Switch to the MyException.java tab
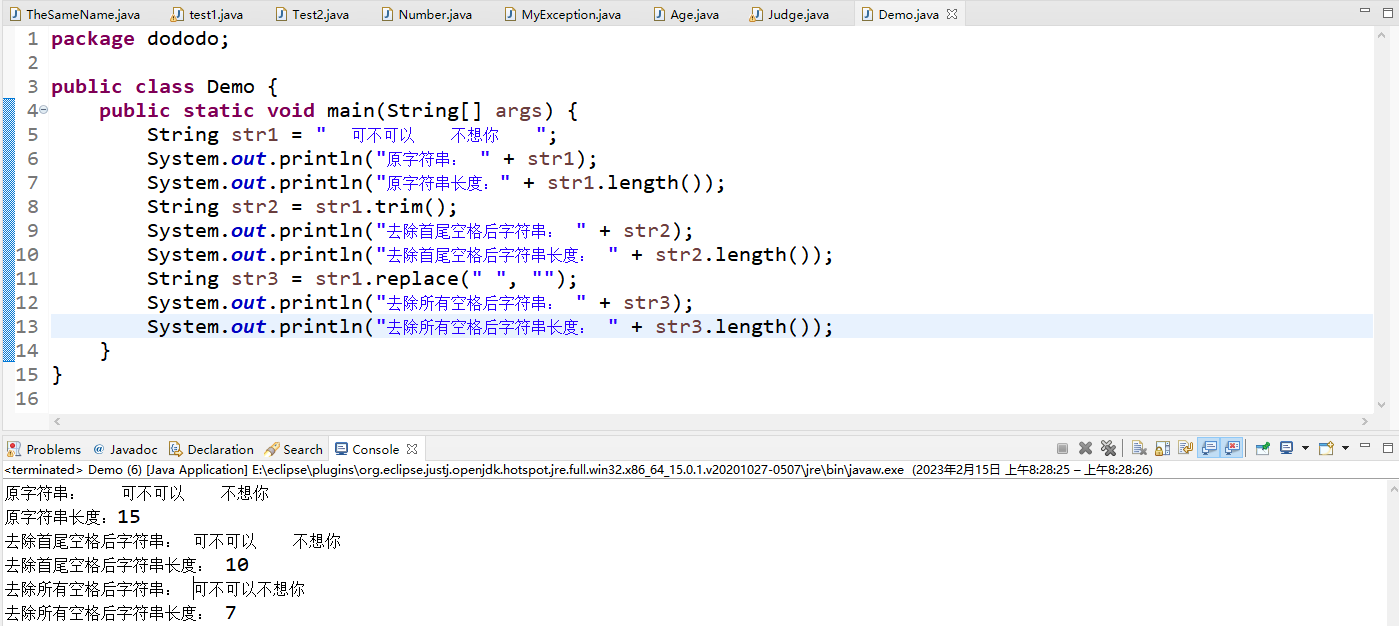This screenshot has height=626, width=1399. 563,14
